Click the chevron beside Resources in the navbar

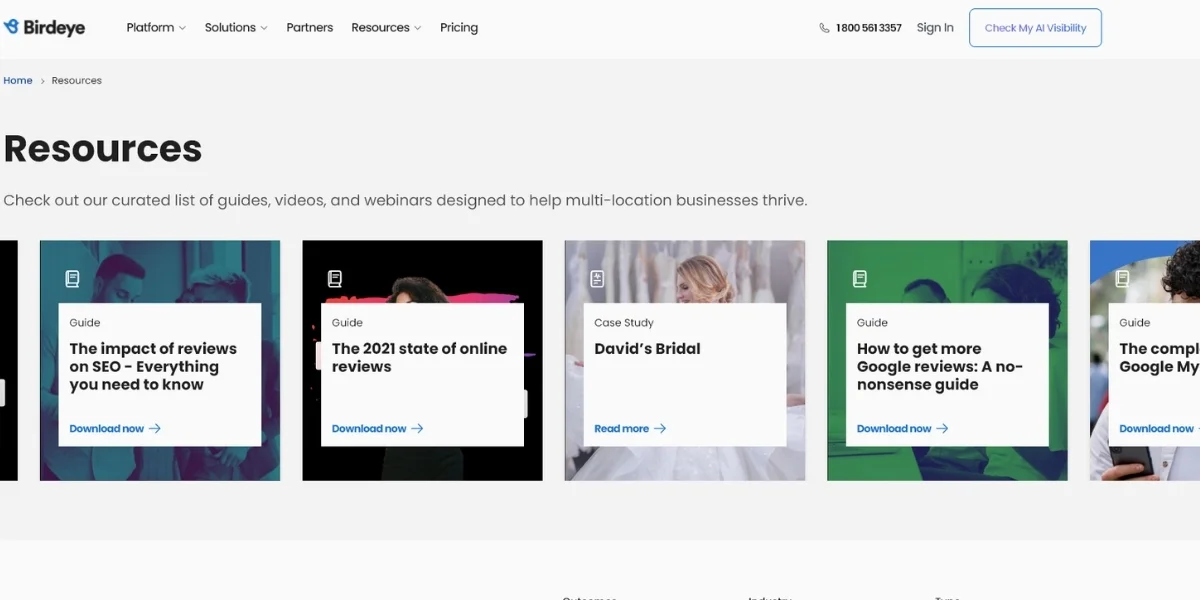click(x=417, y=28)
